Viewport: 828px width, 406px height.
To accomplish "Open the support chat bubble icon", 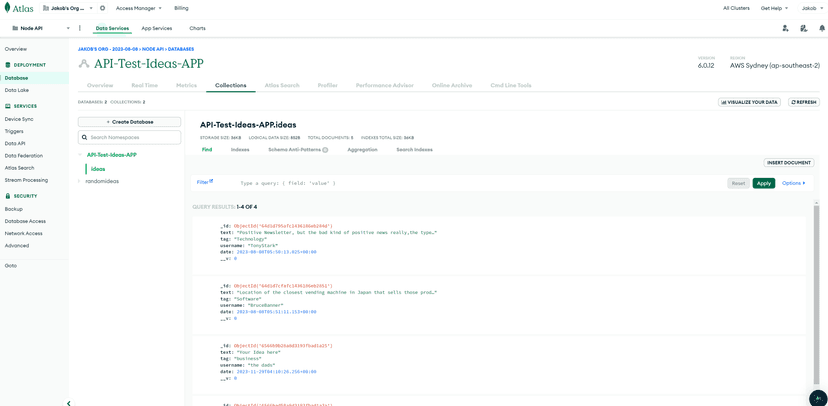I will click(x=818, y=398).
